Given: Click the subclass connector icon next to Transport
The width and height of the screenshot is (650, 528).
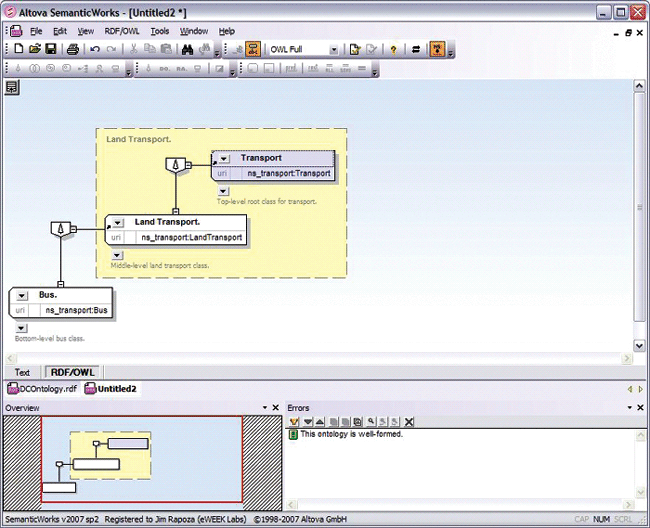Looking at the screenshot, I should pos(176,165).
